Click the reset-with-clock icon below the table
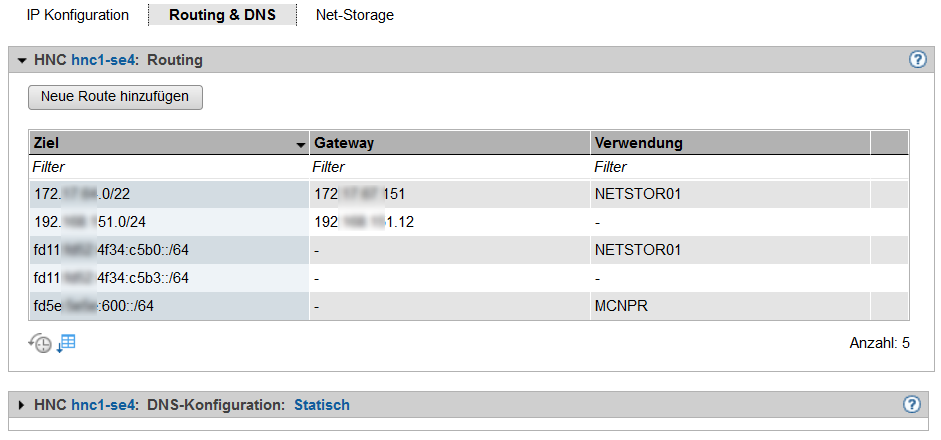The height and width of the screenshot is (440, 941). pos(40,343)
